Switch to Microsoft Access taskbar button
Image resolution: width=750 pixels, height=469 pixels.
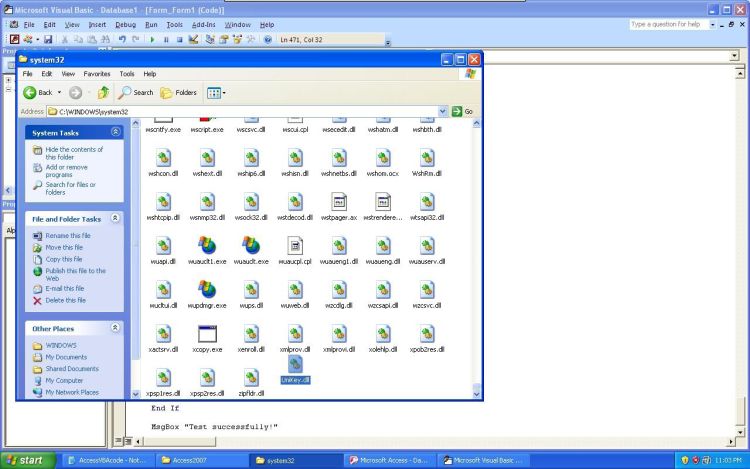pyautogui.click(x=392, y=460)
